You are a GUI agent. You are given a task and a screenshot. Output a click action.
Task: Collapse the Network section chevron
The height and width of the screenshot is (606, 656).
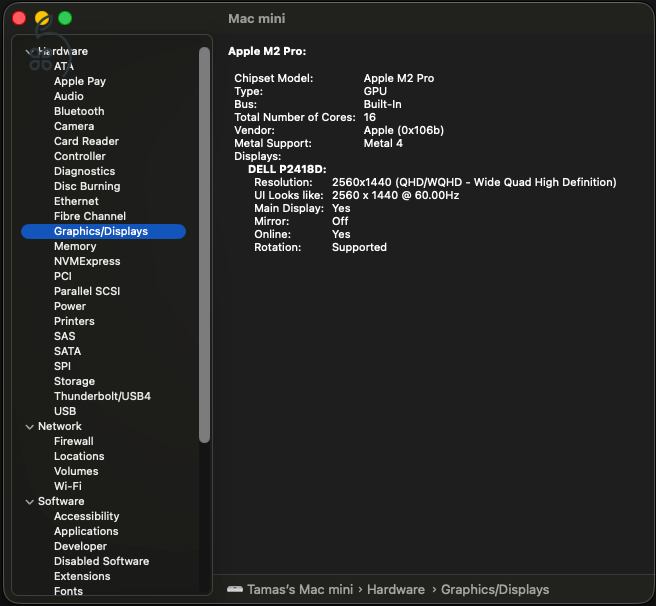pyautogui.click(x=29, y=426)
